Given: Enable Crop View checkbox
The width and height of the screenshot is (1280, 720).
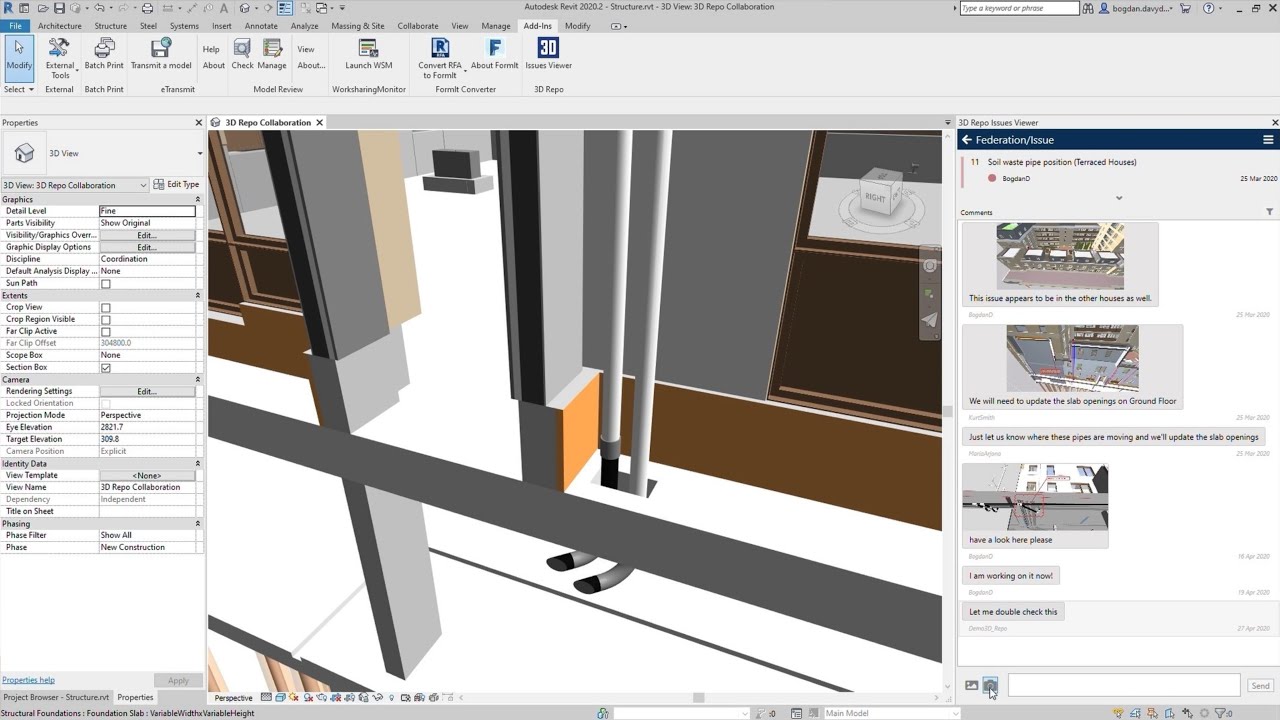Looking at the screenshot, I should point(105,307).
